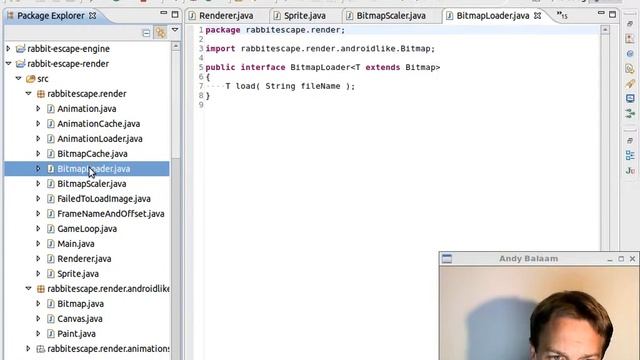The width and height of the screenshot is (640, 360).
Task: Open the Ant/rocket icon view in sidebar
Action: click(630, 84)
